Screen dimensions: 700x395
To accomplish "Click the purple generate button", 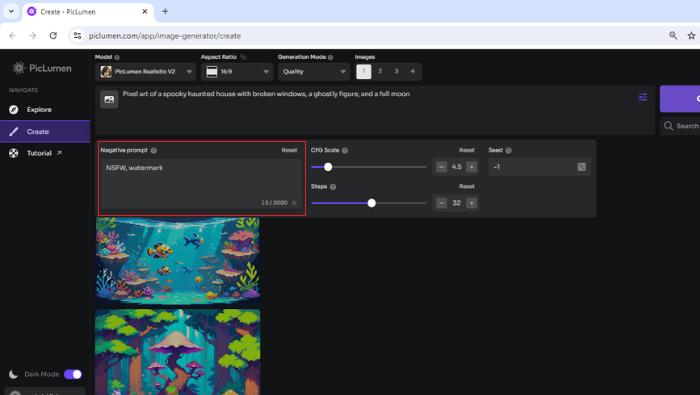I will point(680,99).
